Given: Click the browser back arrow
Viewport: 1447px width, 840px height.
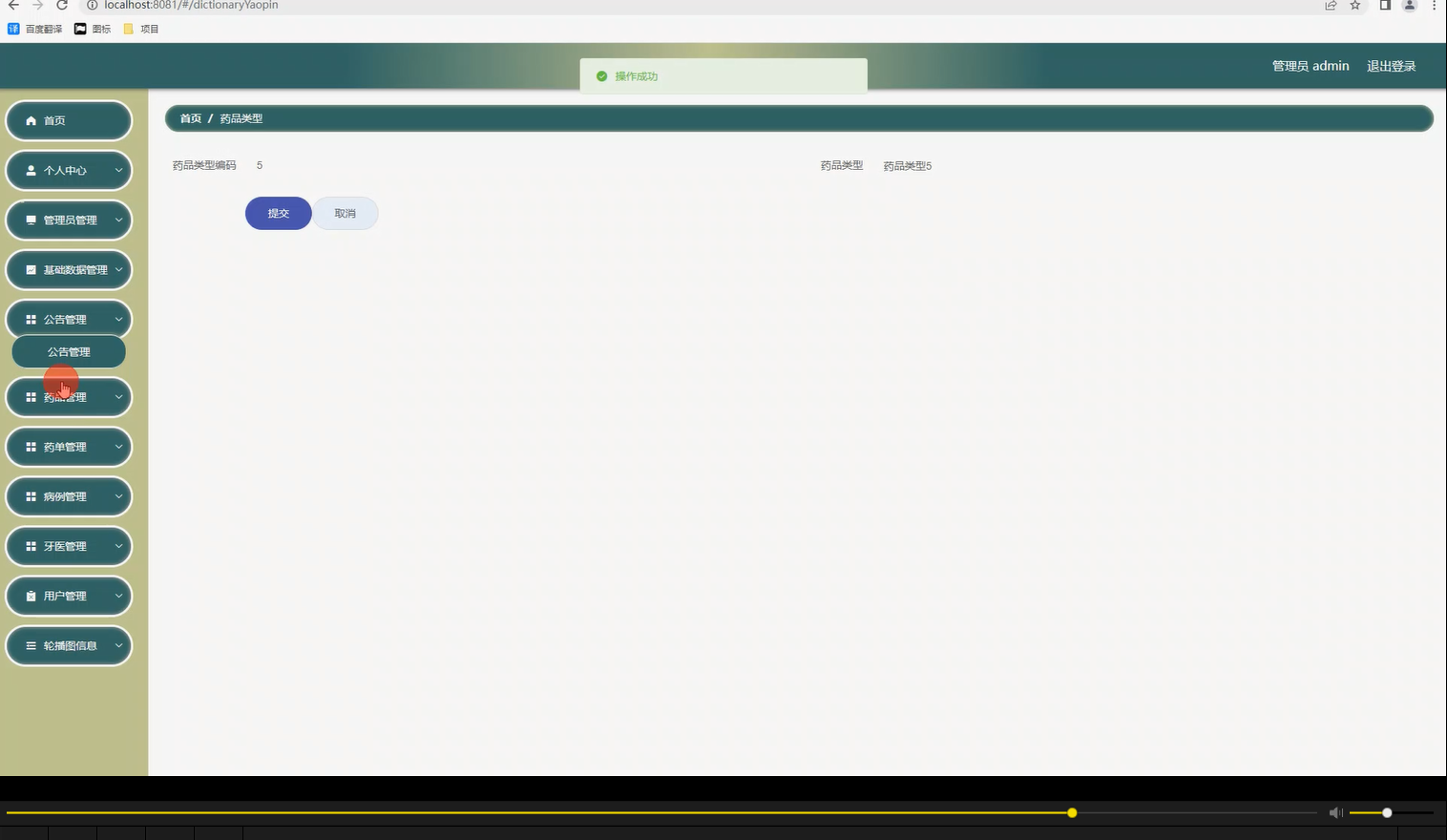Looking at the screenshot, I should pyautogui.click(x=13, y=5).
